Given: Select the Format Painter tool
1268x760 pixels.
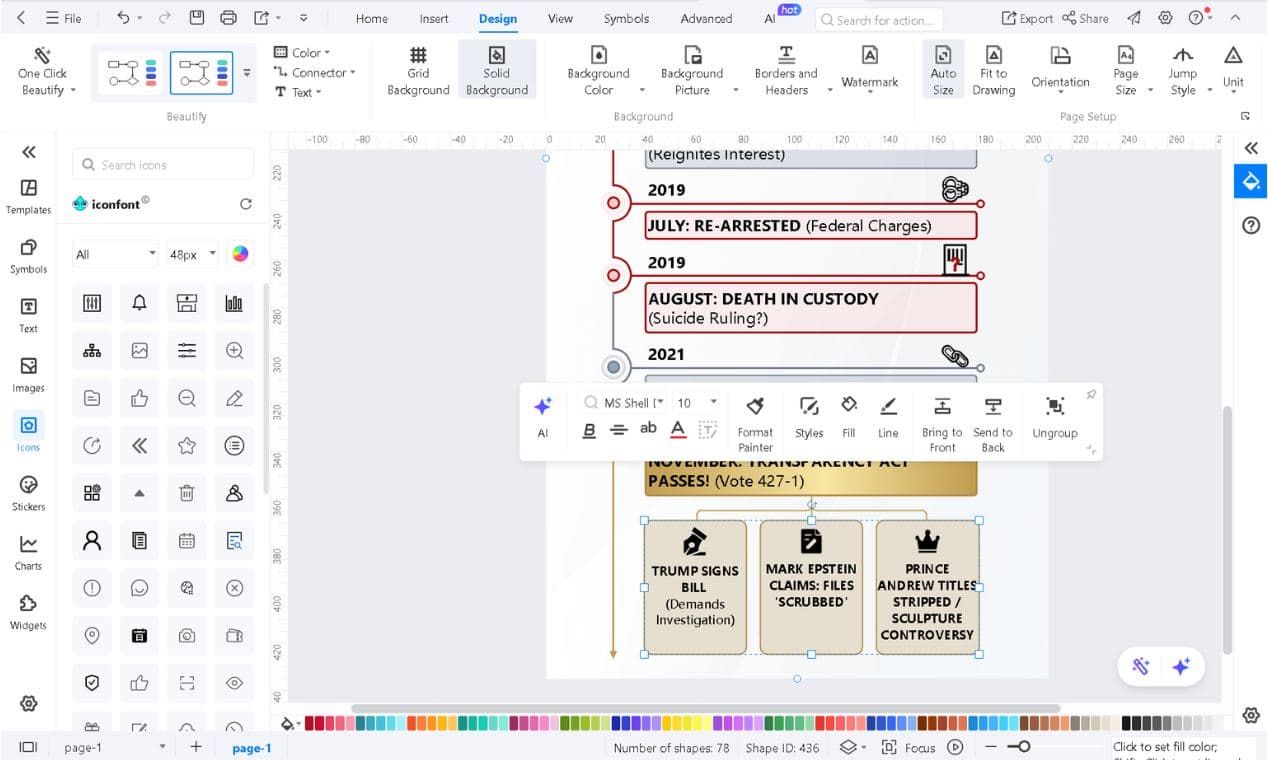Looking at the screenshot, I should (755, 419).
